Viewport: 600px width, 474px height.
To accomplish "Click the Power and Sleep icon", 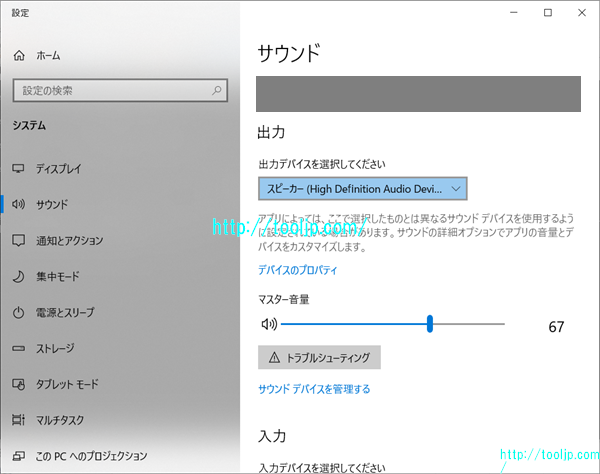I will (x=18, y=313).
